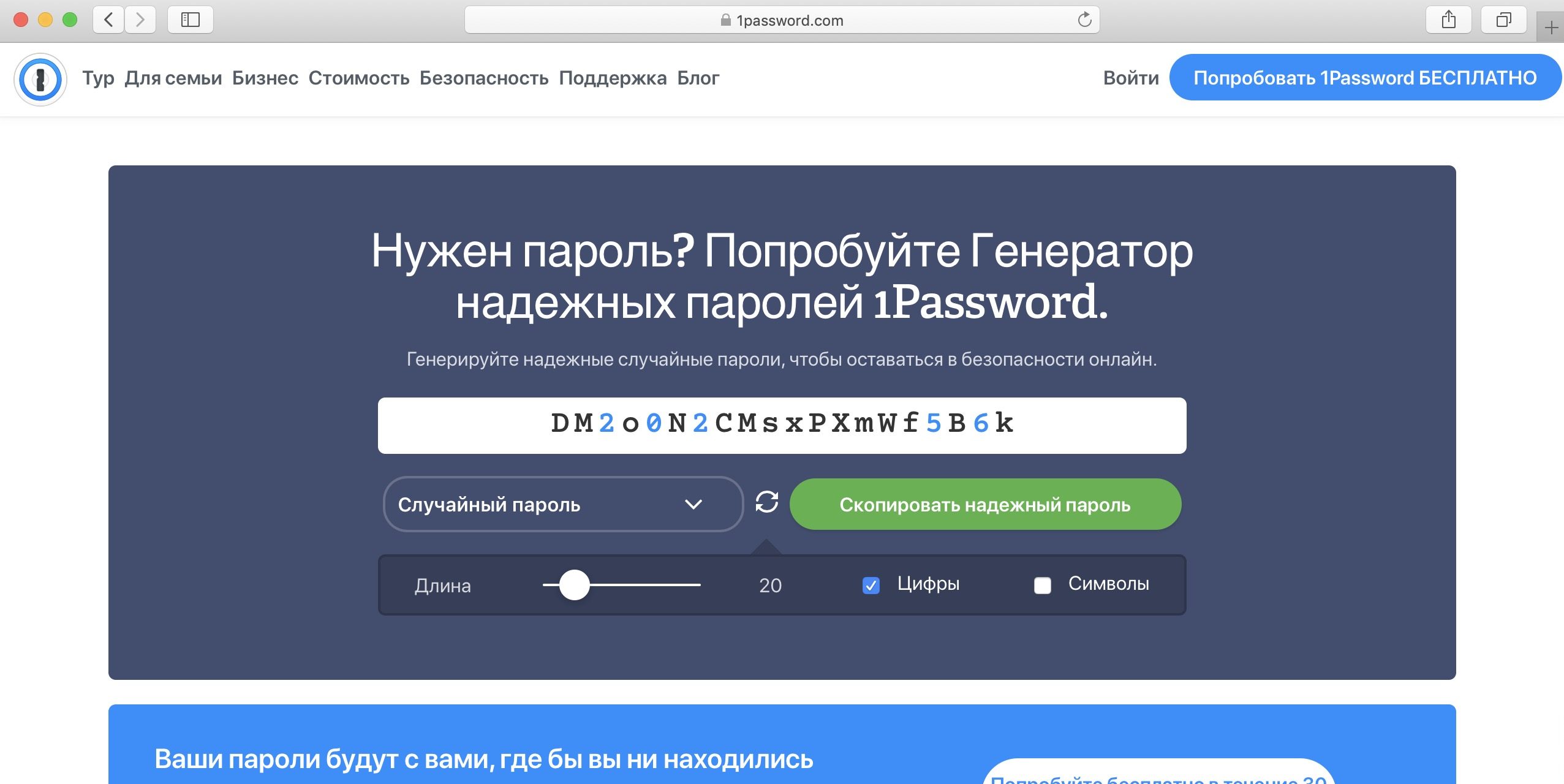The image size is (1564, 784).
Task: Show all tabs overview icon
Action: pos(1503,20)
